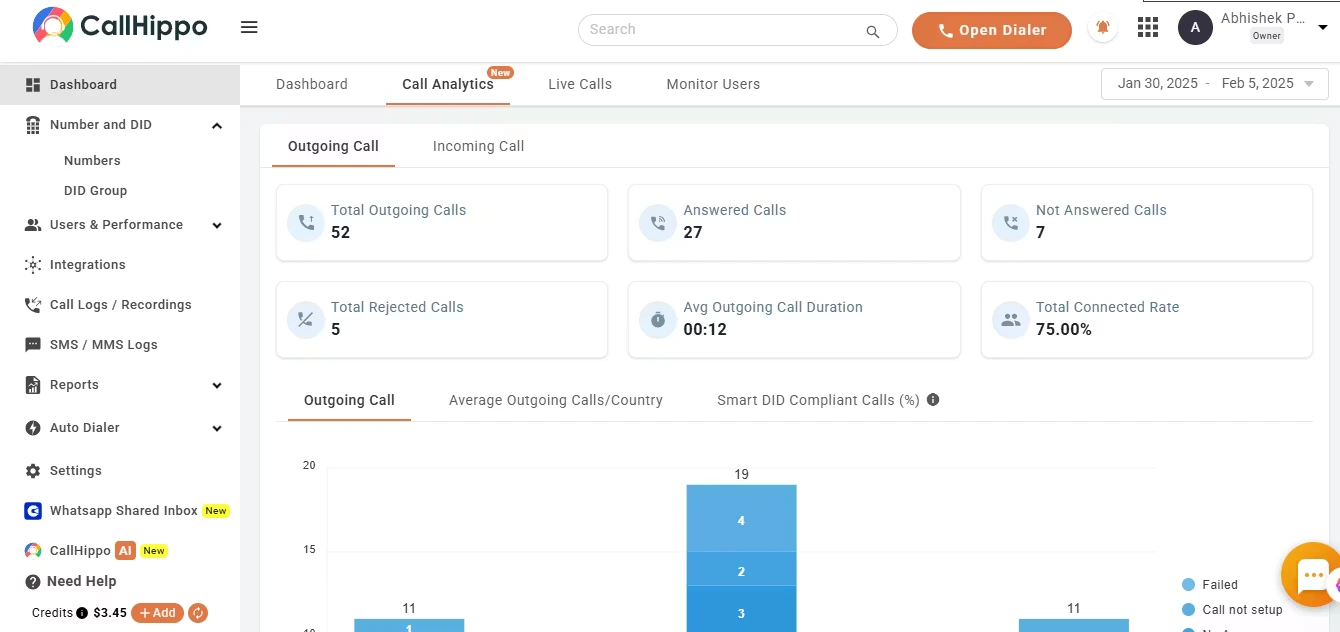Open the notifications bell

pyautogui.click(x=1103, y=28)
